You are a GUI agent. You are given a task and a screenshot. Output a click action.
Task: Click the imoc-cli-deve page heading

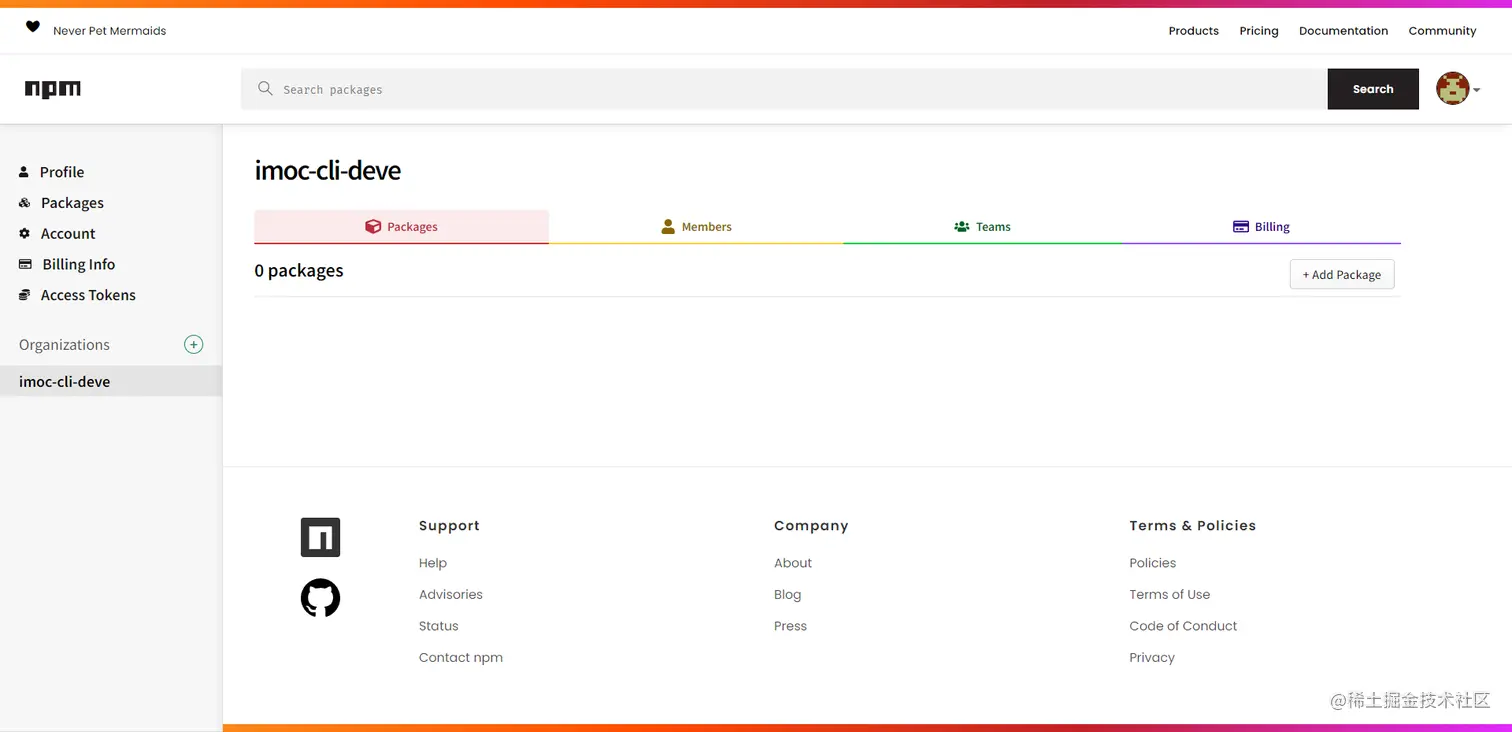click(x=328, y=170)
